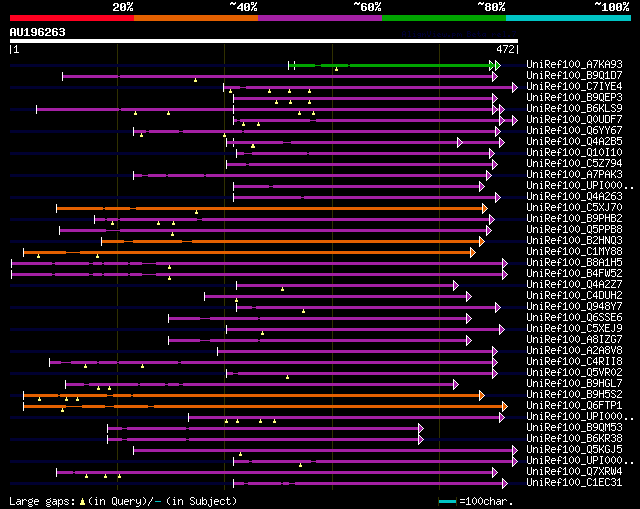Click the cyan 100char scale legend bar
Image resolution: width=640 pixels, height=509 pixels.
click(447, 501)
